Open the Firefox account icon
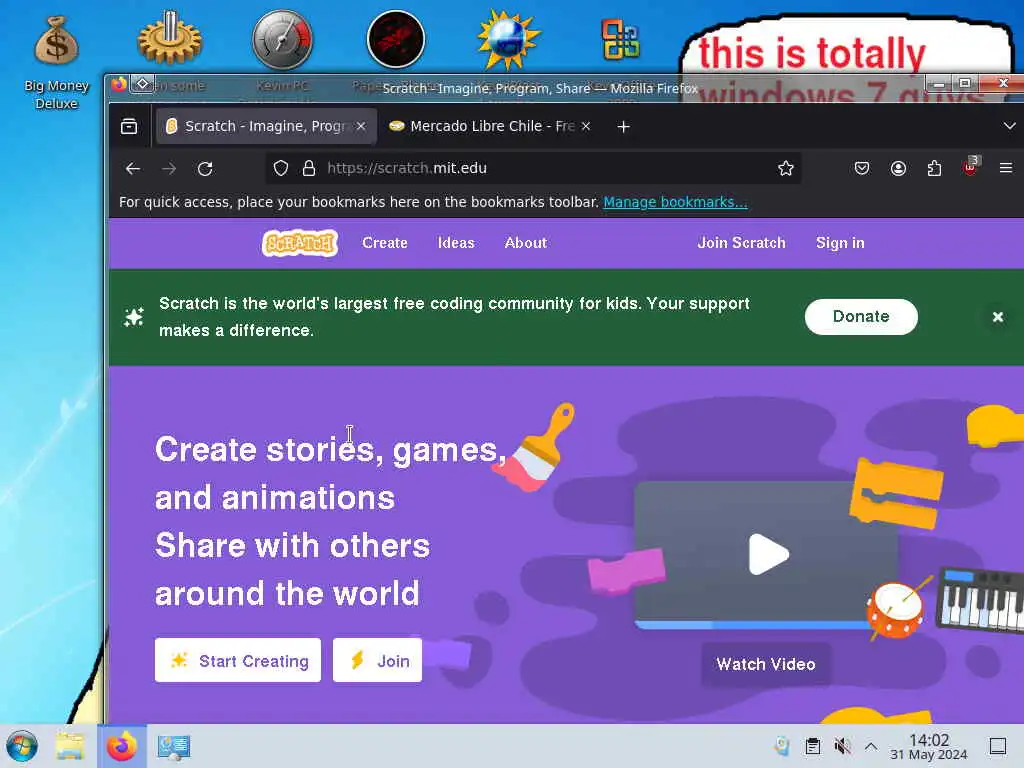This screenshot has width=1024, height=768. [899, 168]
